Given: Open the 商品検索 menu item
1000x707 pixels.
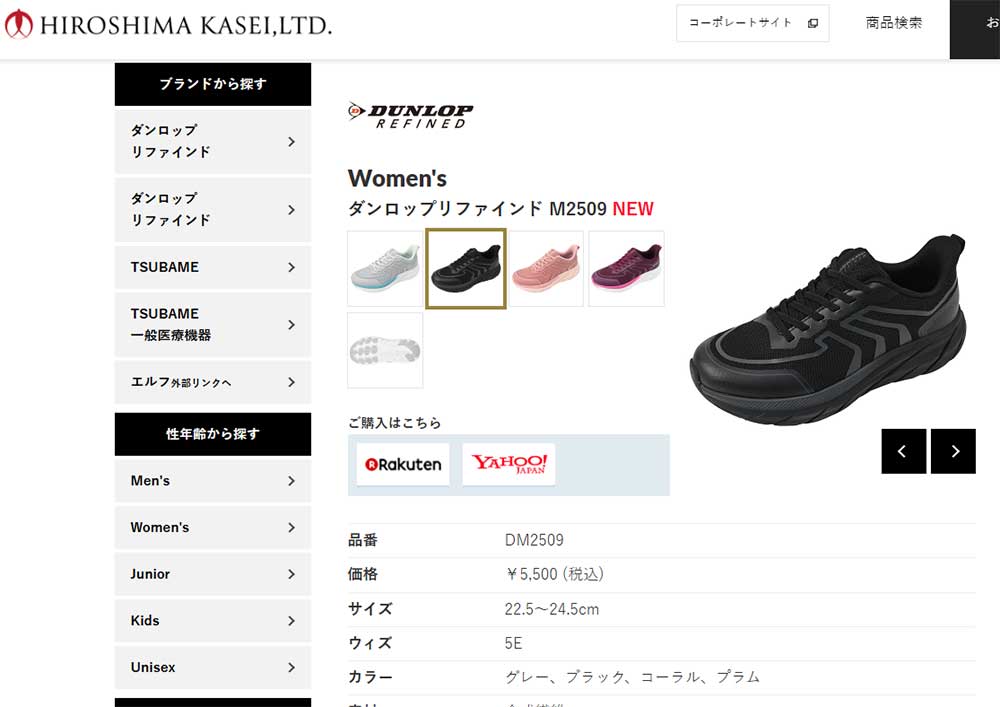Looking at the screenshot, I should tap(893, 23).
